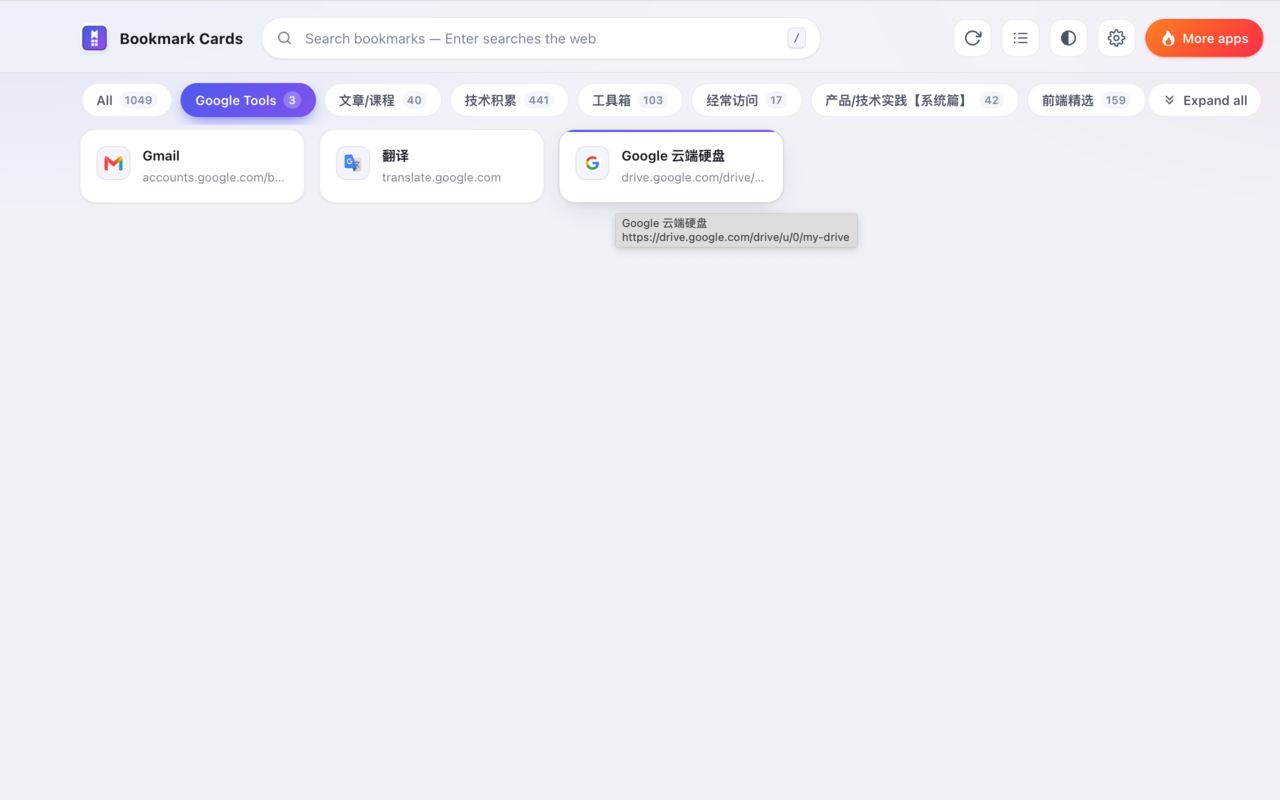Open the Gmail bookmark title
This screenshot has width=1280, height=800.
161,156
